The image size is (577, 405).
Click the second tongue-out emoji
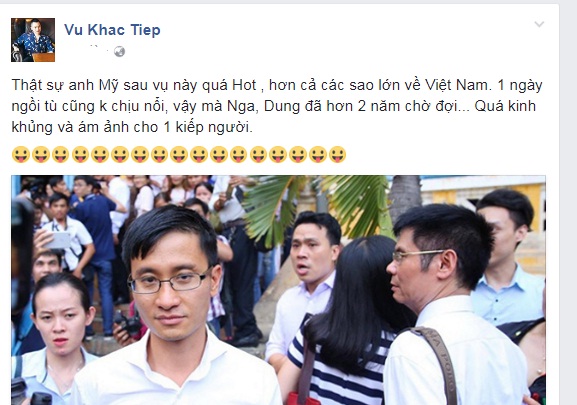40,154
